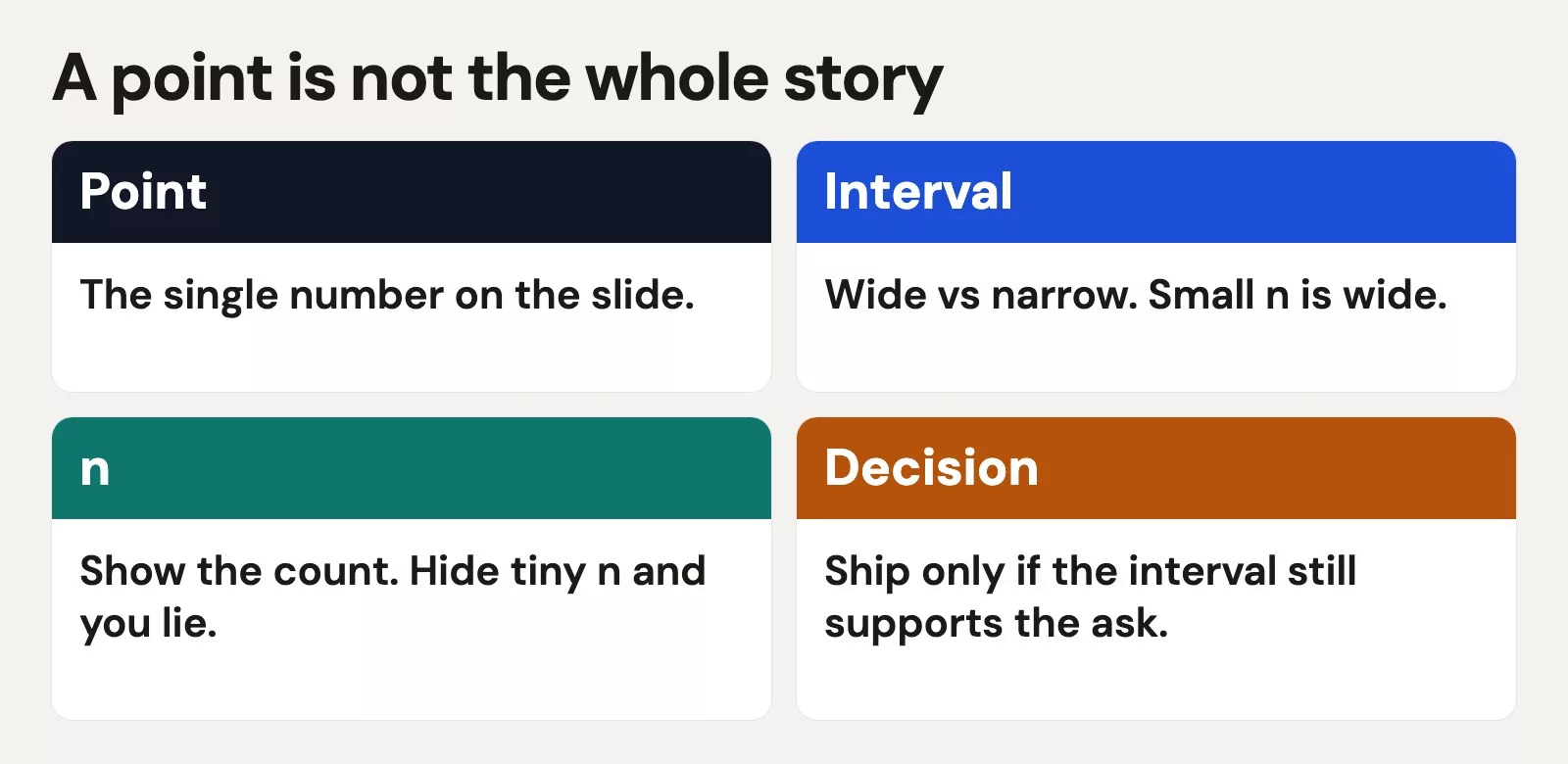
Task: Click the 'Interval' heading text
Action: [918, 191]
